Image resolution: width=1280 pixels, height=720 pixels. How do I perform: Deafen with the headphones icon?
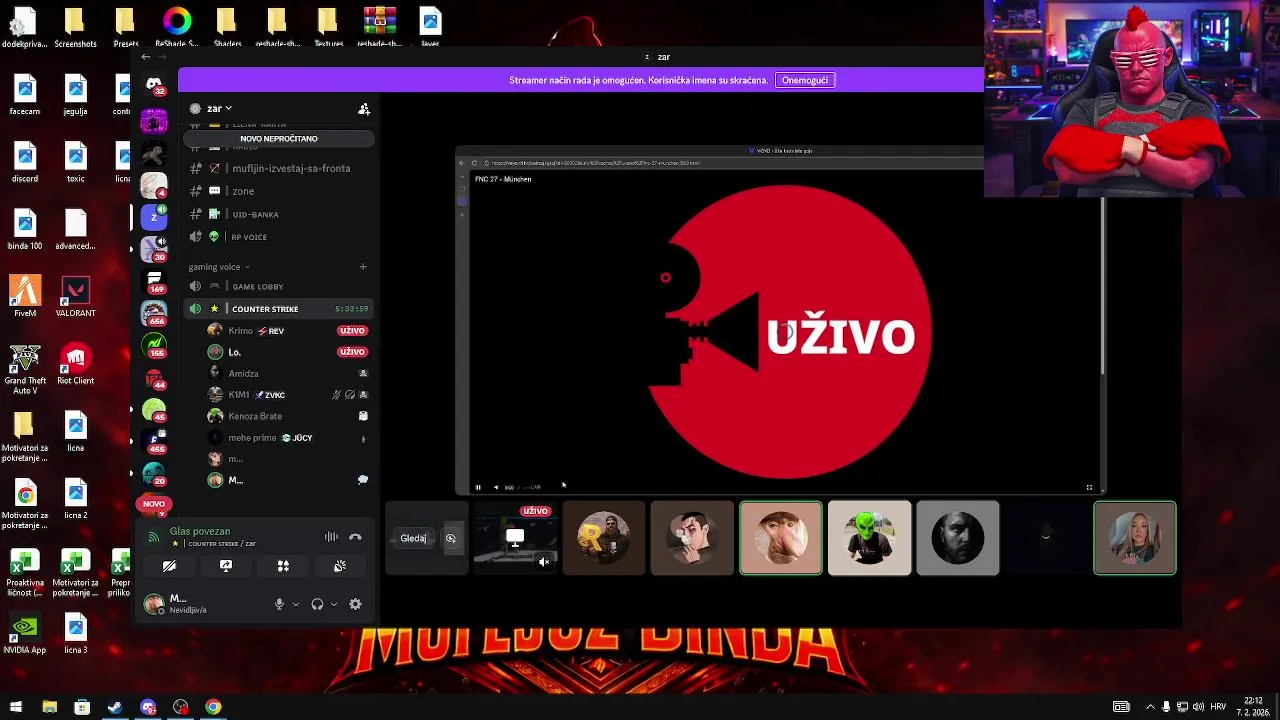[317, 604]
